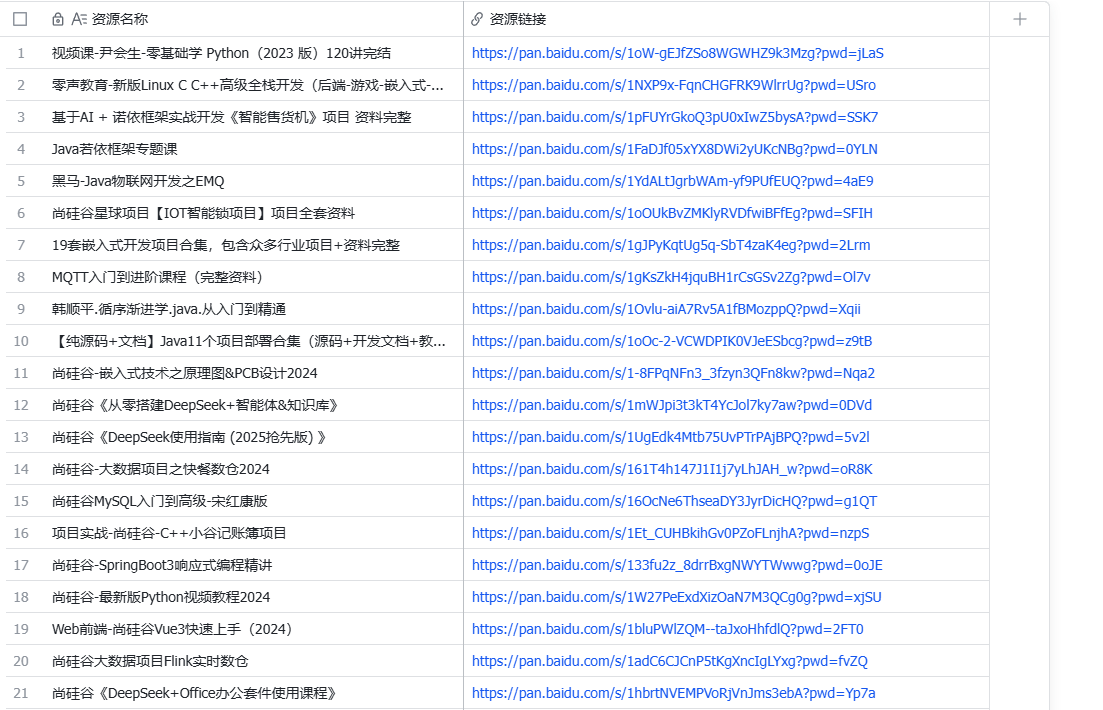Open link ending with pwd=xjSU
Viewport: 1103px width, 710px height.
coord(677,597)
